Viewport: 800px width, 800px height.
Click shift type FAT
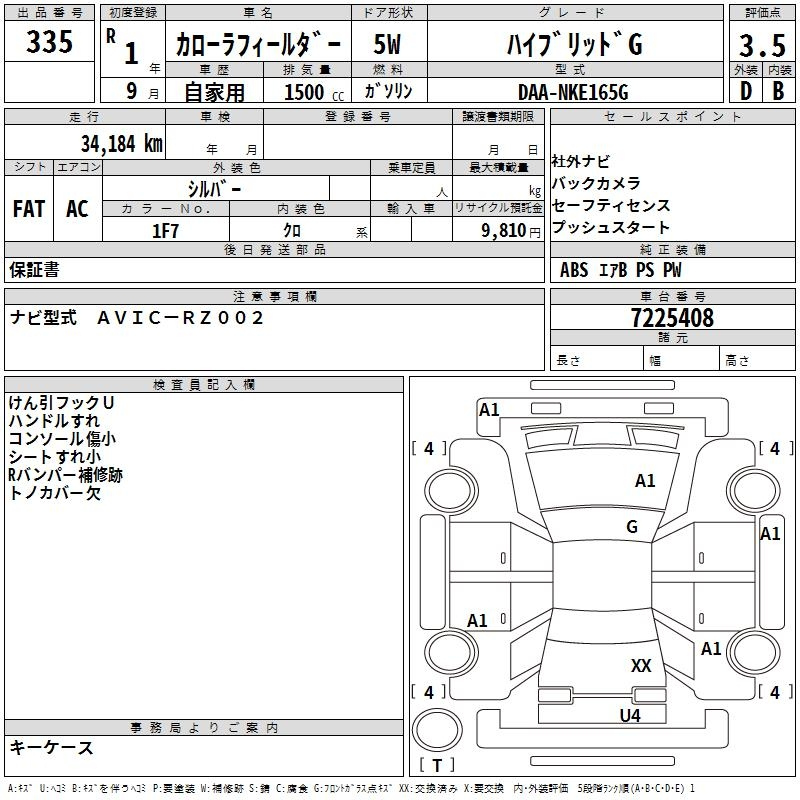pyautogui.click(x=29, y=209)
